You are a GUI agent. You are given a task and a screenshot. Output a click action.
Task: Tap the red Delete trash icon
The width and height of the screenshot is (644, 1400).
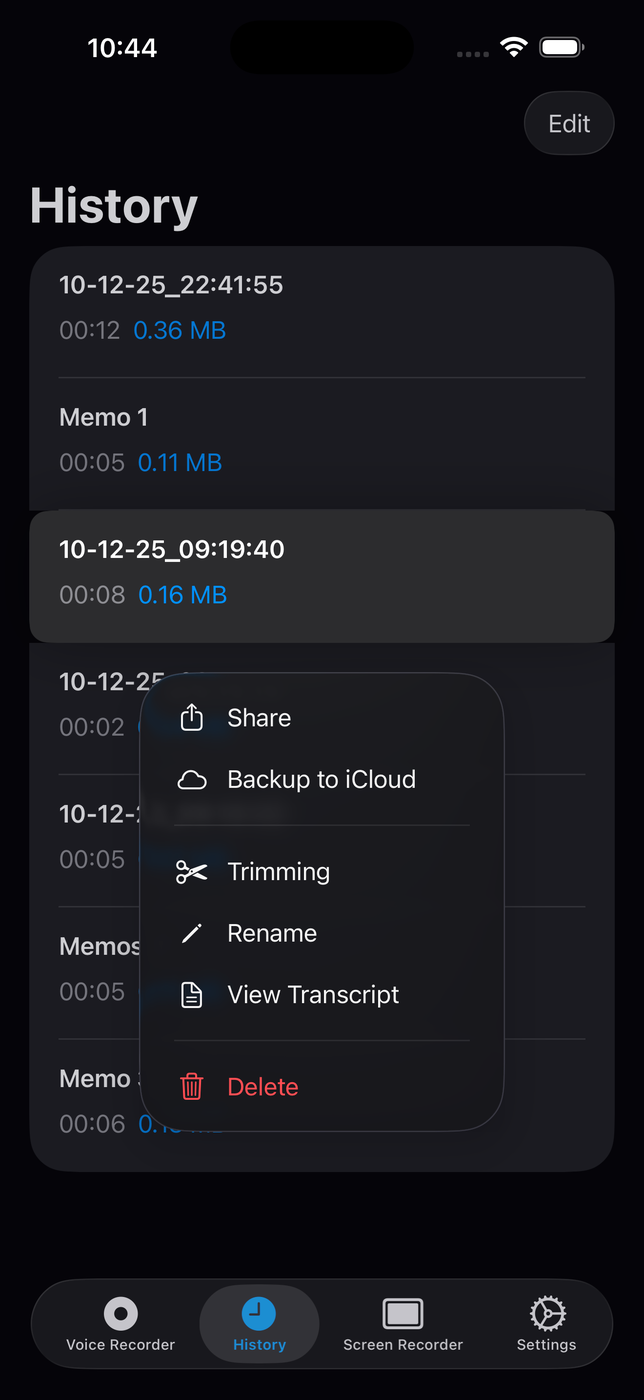[191, 1087]
